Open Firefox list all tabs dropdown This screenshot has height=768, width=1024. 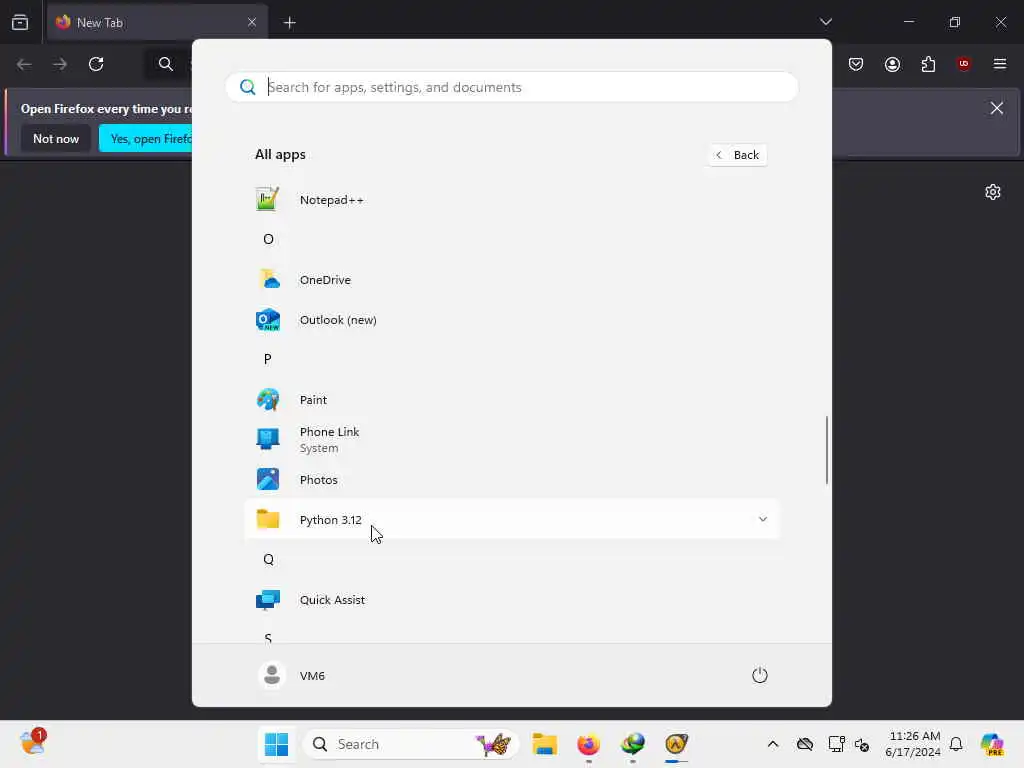[x=825, y=22]
